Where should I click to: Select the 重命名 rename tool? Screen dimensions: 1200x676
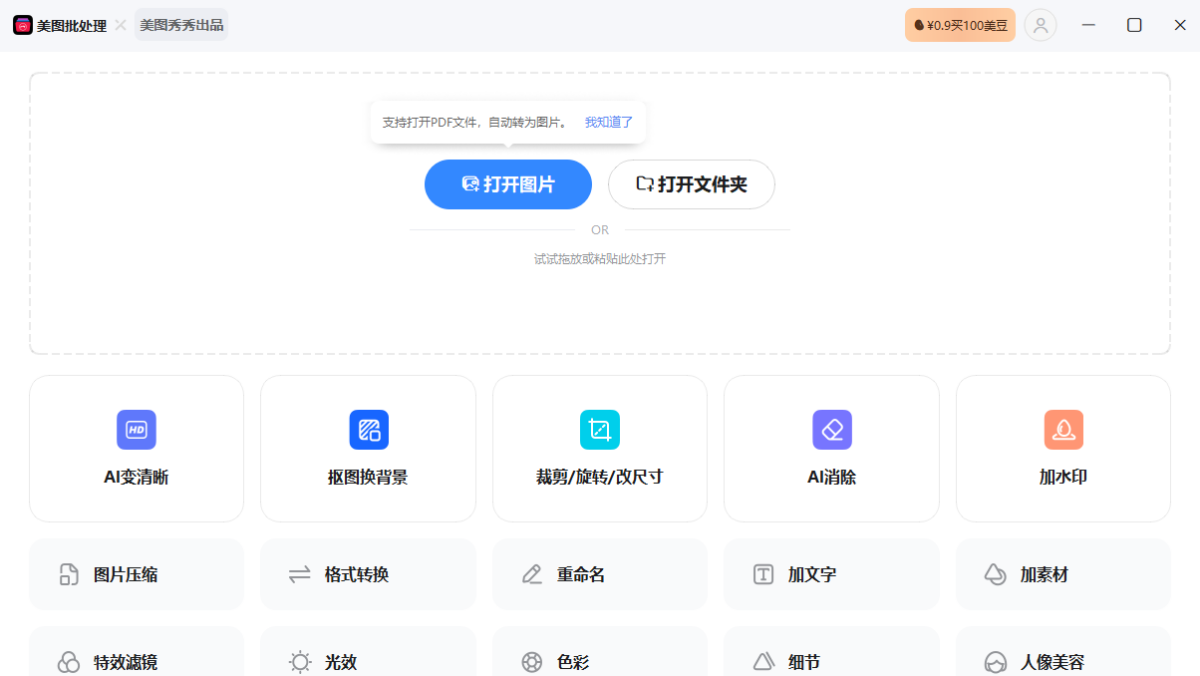pos(599,574)
